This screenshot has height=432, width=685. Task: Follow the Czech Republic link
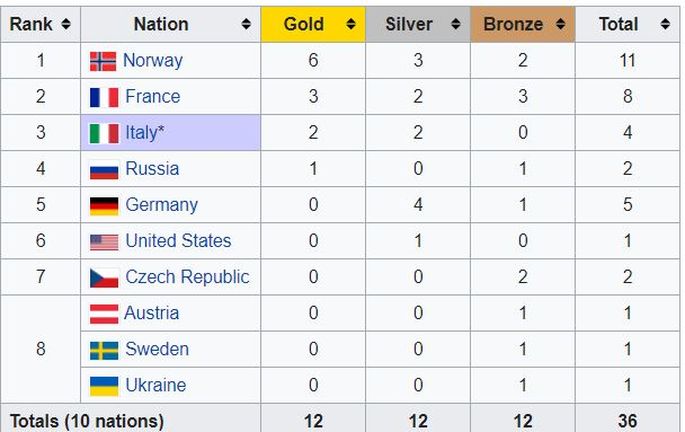(187, 277)
